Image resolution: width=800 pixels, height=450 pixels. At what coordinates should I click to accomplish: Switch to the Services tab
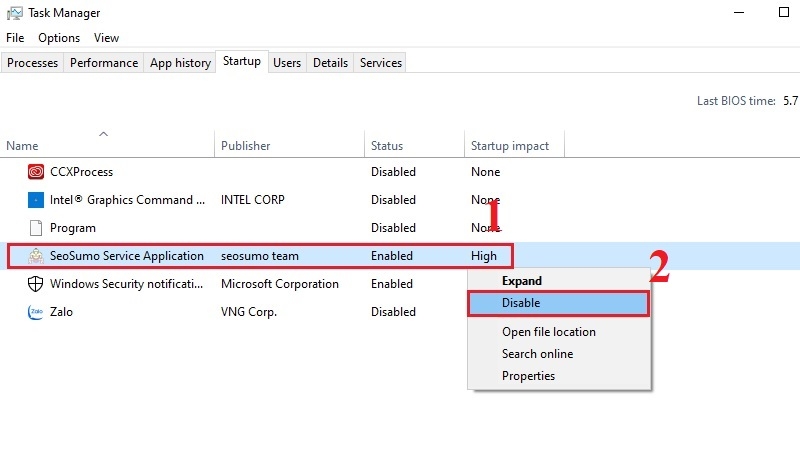click(x=381, y=63)
